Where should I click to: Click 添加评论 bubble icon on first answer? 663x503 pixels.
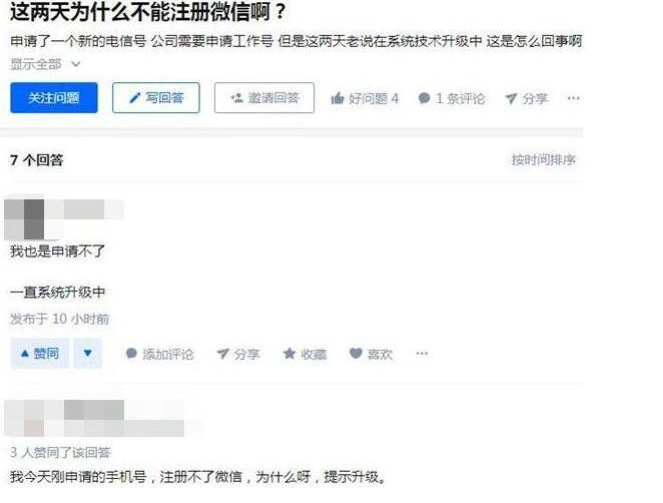tap(132, 353)
